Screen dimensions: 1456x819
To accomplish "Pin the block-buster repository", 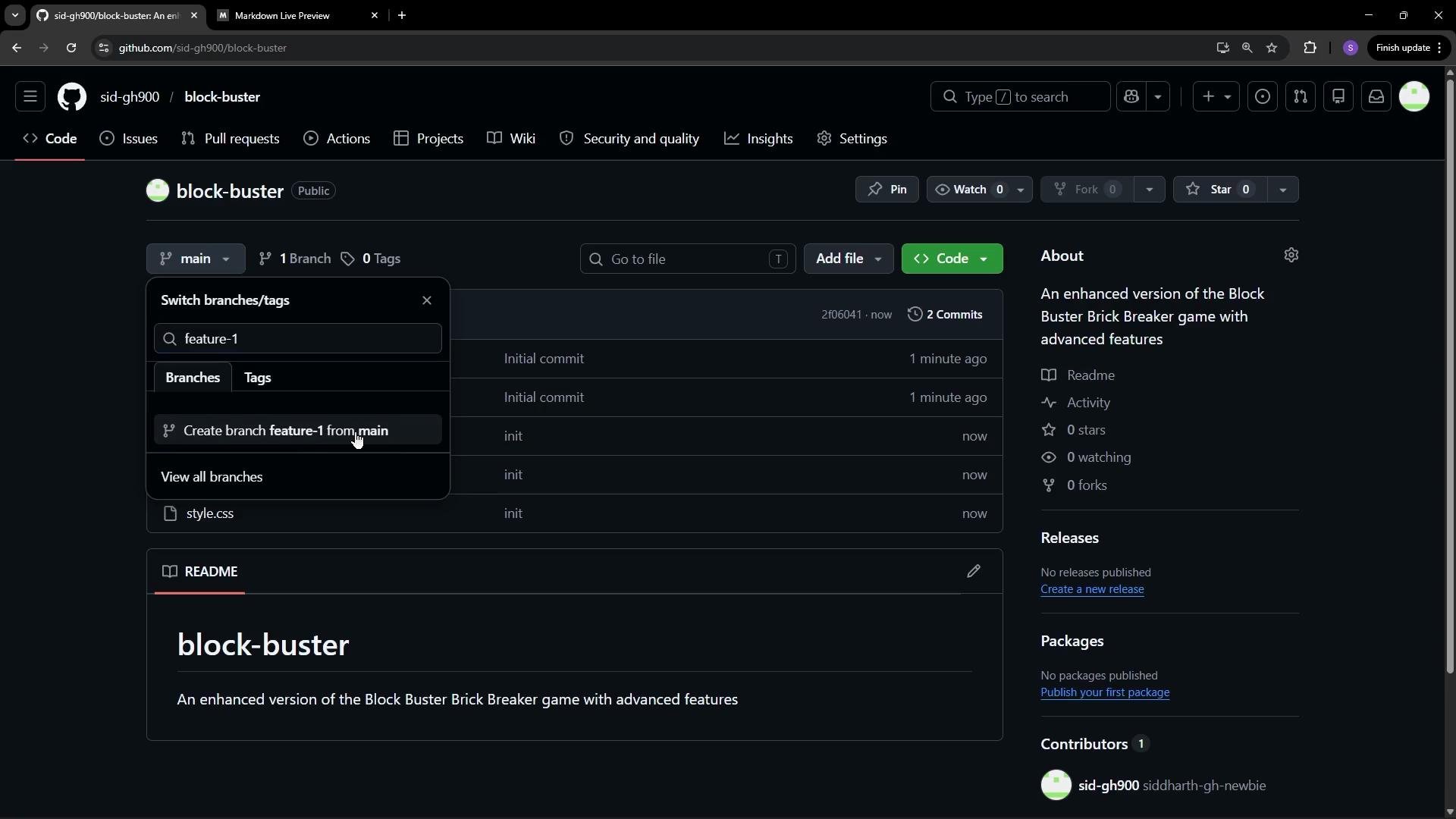I will point(887,190).
